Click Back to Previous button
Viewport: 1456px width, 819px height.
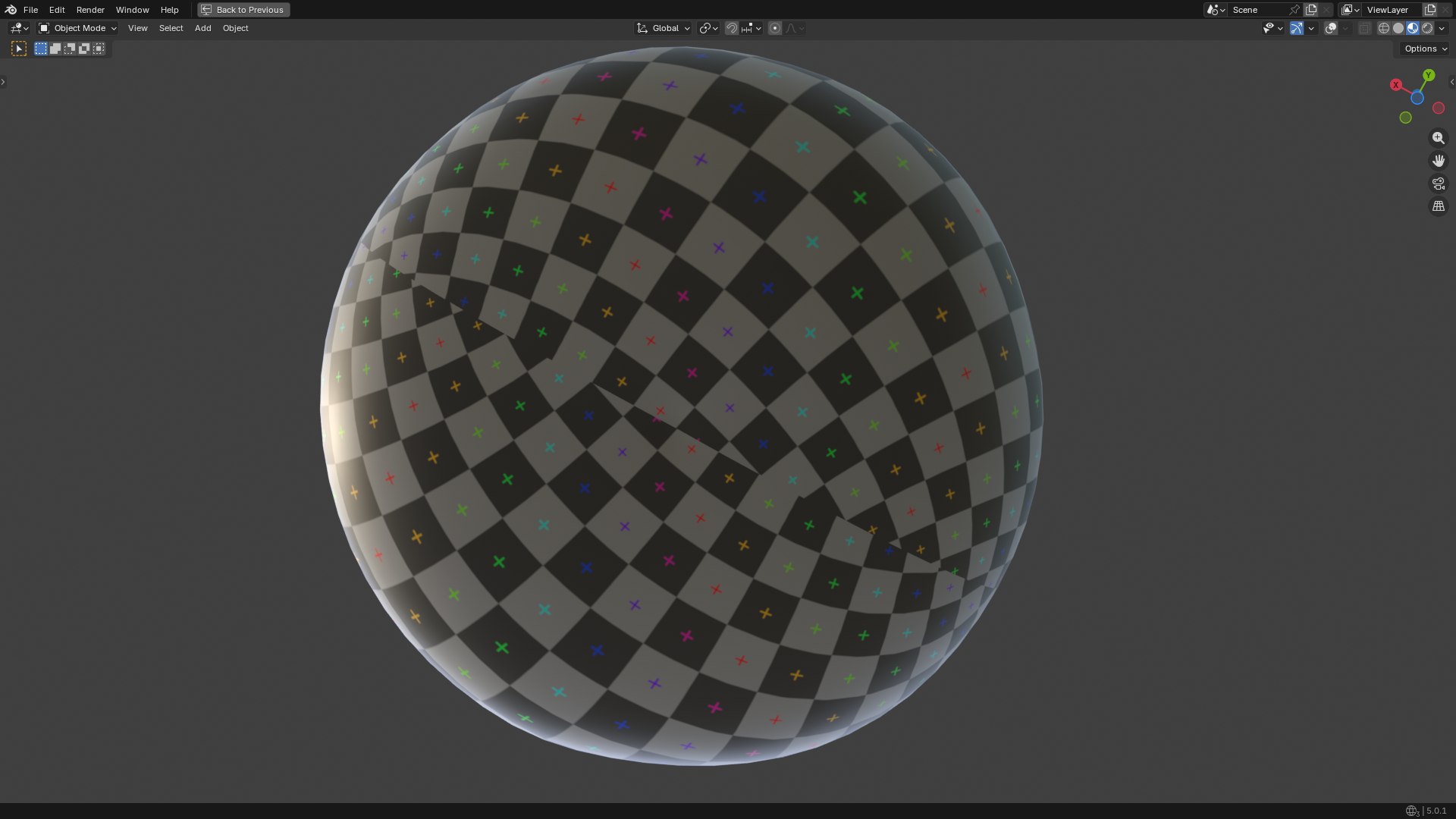(x=243, y=10)
